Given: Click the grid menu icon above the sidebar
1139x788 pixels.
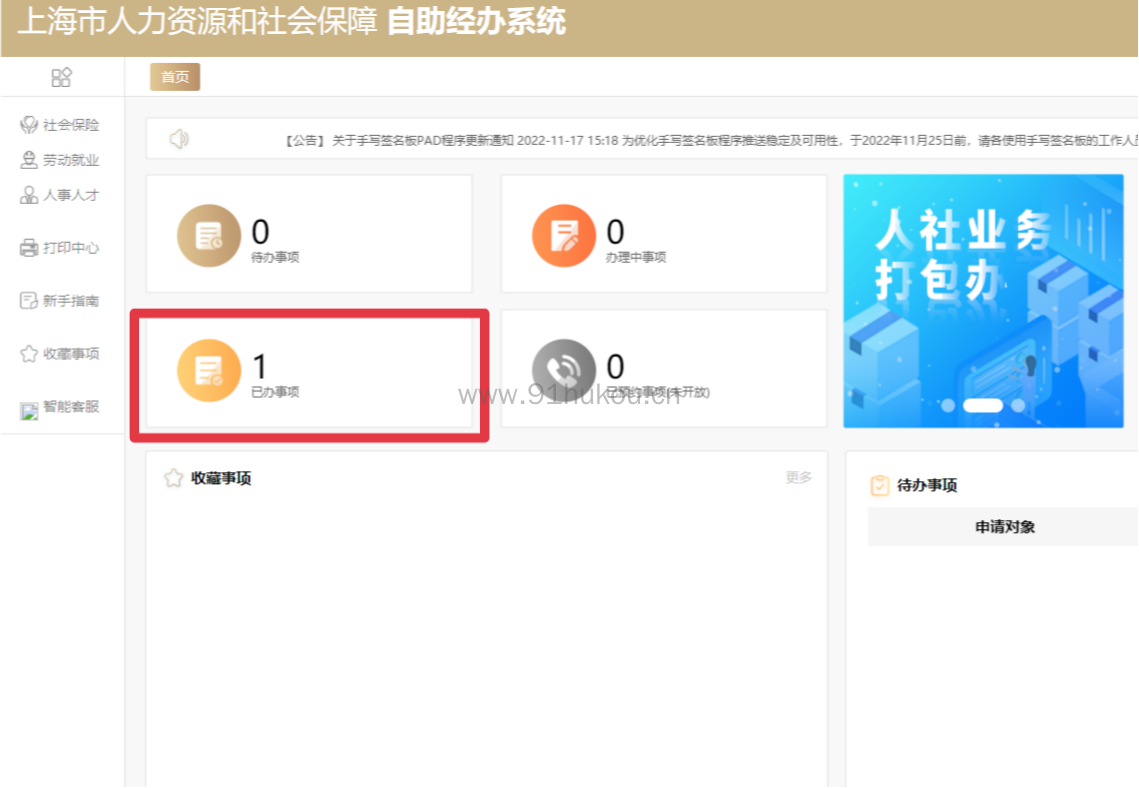Looking at the screenshot, I should 62,77.
